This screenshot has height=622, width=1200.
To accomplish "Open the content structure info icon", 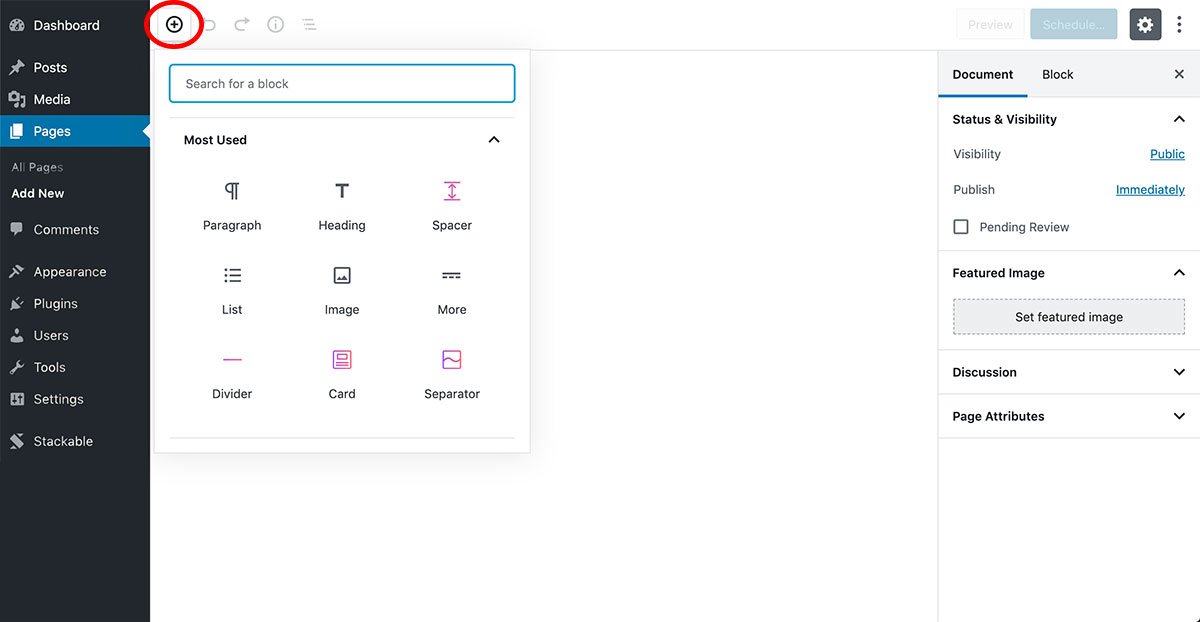I will click(x=275, y=24).
